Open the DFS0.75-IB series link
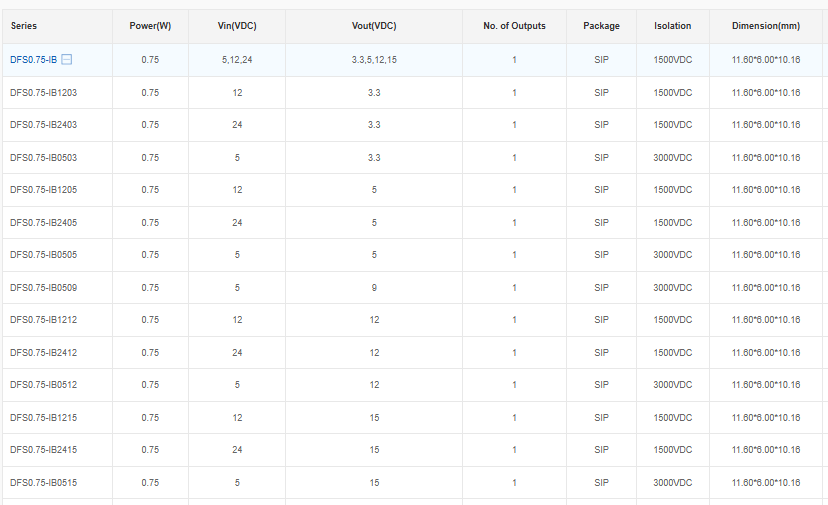The image size is (828, 505). click(33, 60)
